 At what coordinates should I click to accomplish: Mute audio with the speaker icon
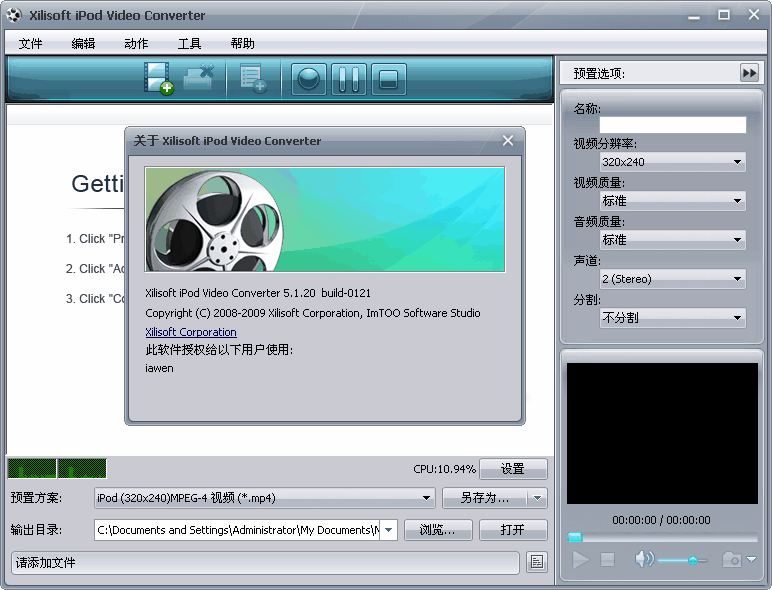(x=644, y=560)
